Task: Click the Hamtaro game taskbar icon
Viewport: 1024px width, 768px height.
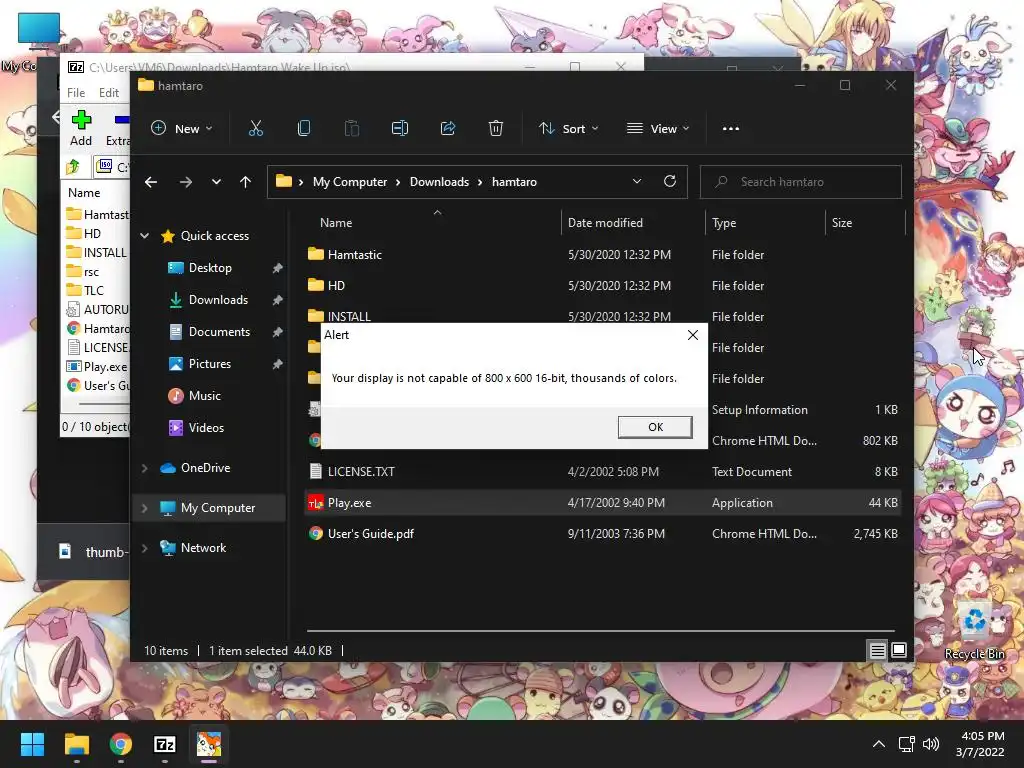Action: point(209,744)
